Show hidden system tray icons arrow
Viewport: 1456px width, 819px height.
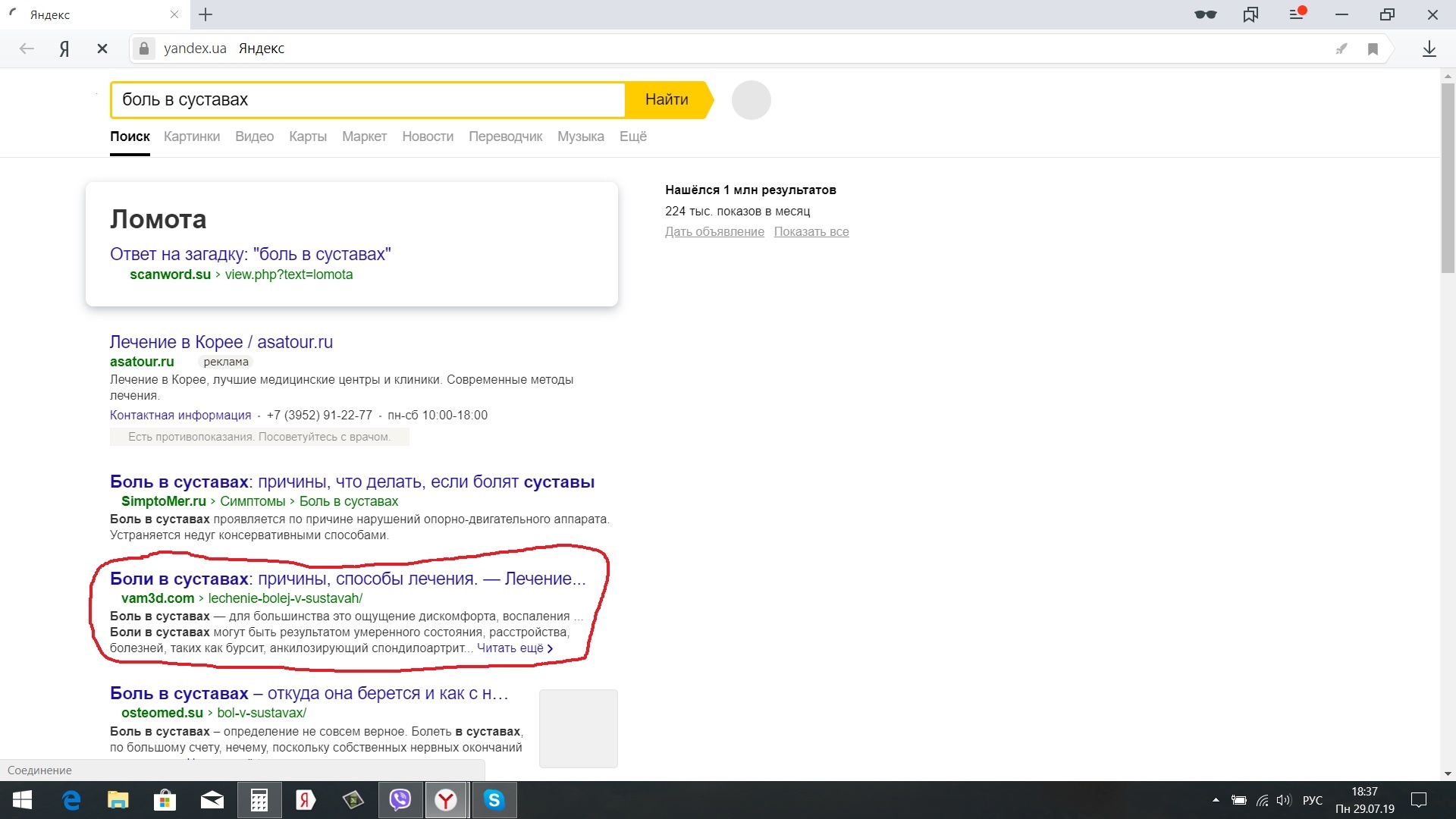pos(1216,800)
